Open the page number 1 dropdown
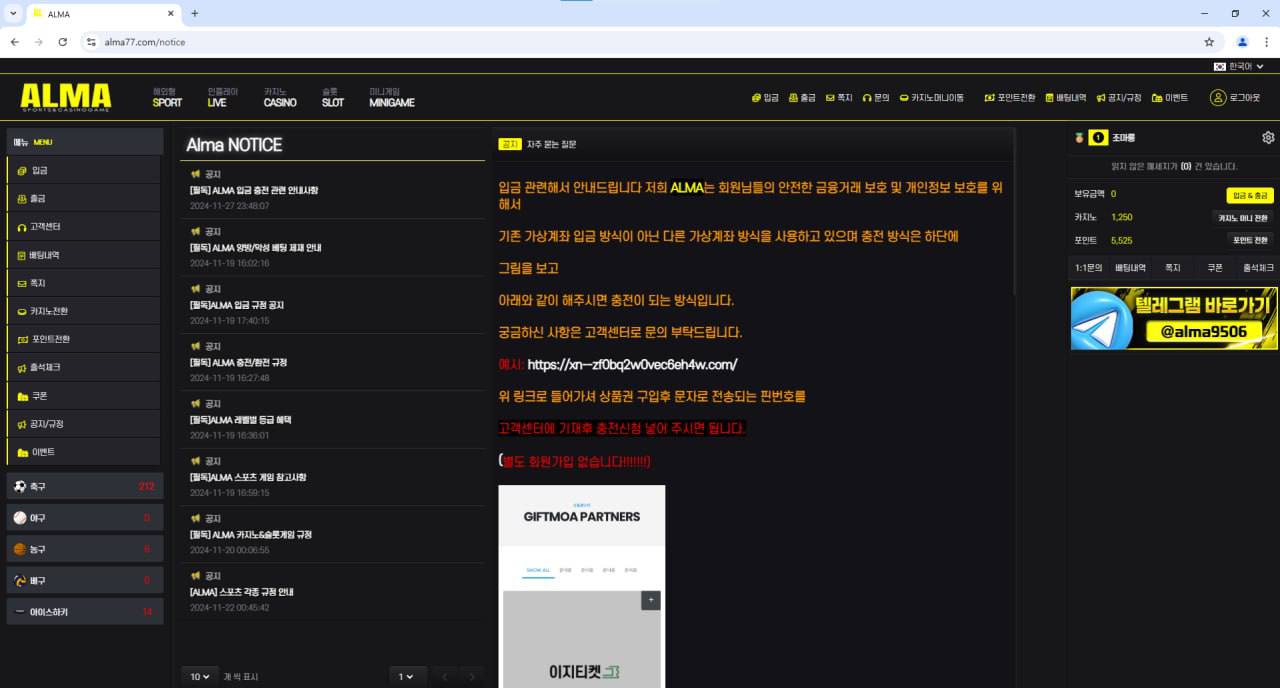Screen dimensions: 1280x688 (x=406, y=677)
